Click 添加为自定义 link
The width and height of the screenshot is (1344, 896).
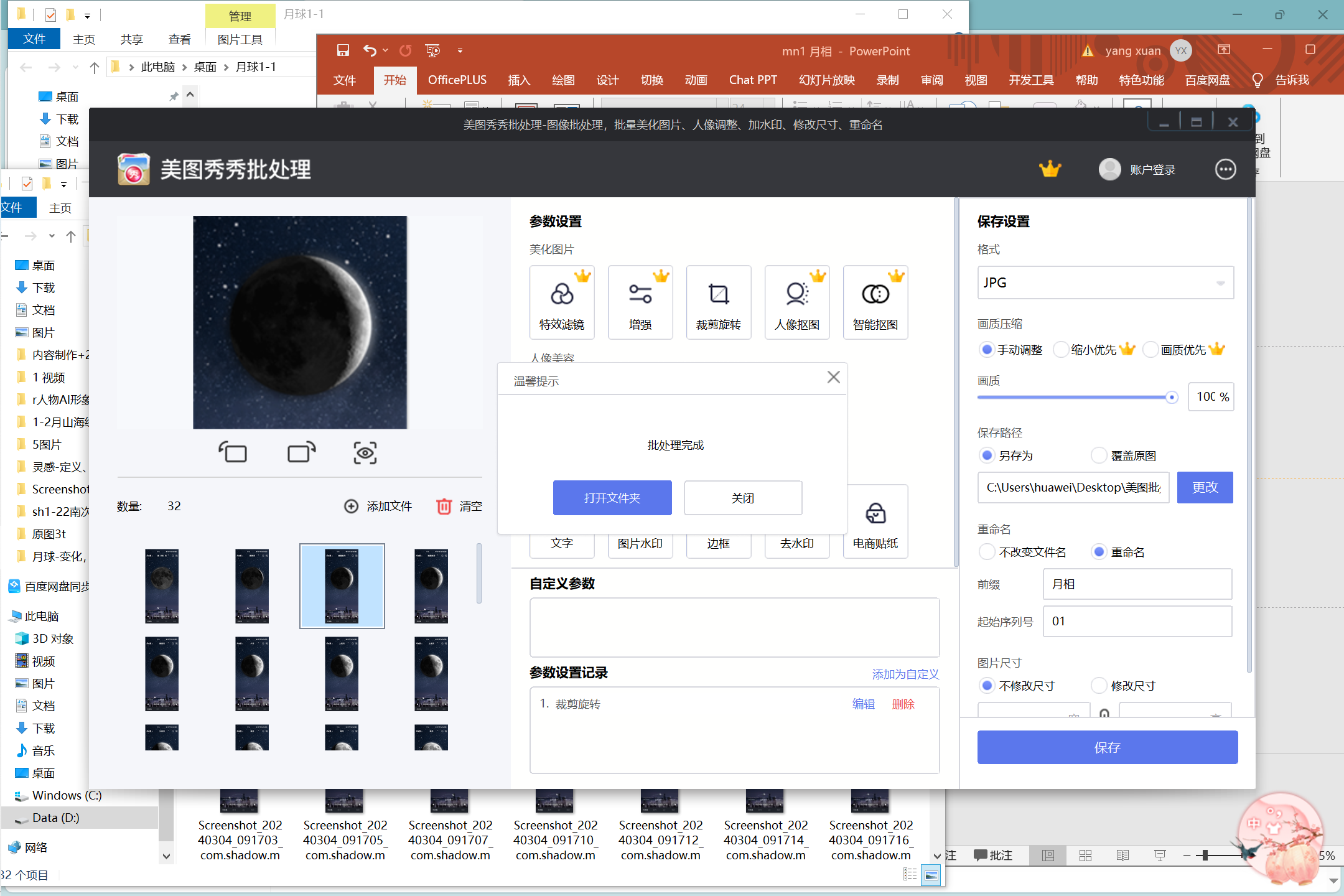pos(905,674)
